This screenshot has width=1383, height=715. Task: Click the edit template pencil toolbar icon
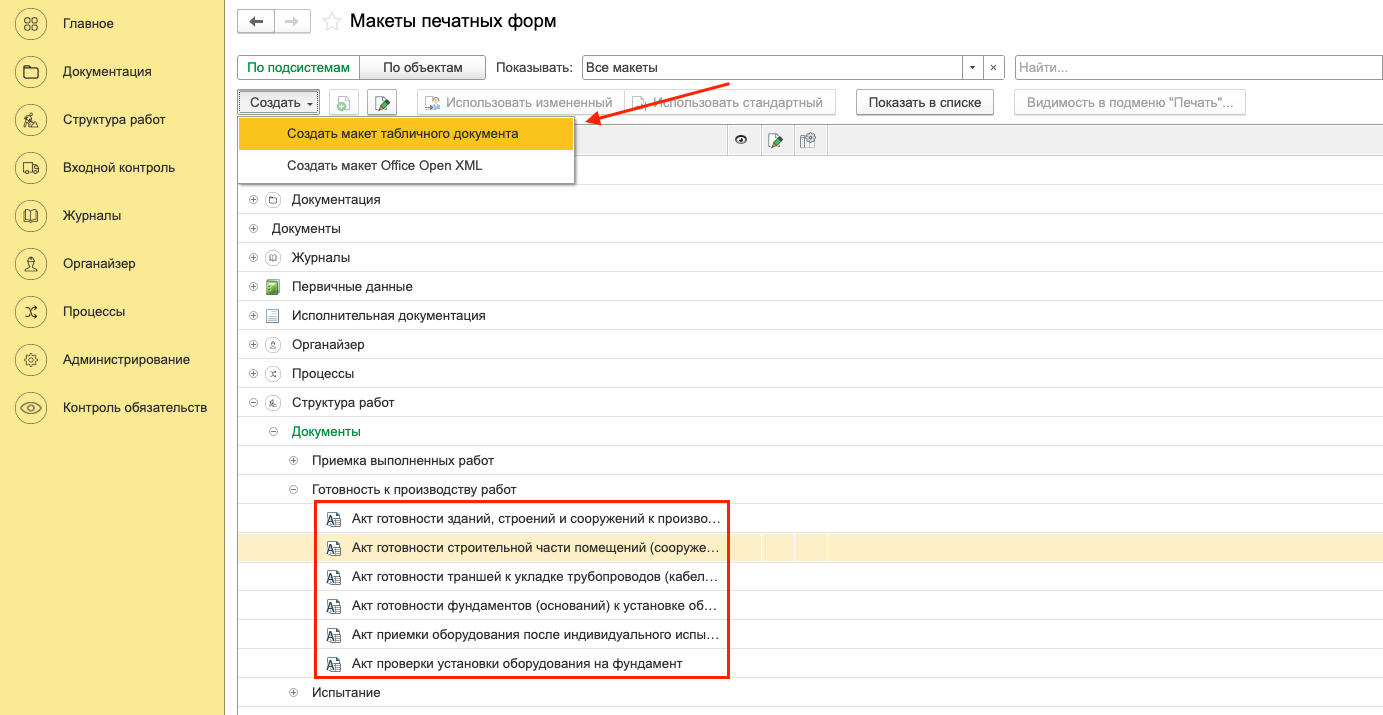click(x=382, y=103)
